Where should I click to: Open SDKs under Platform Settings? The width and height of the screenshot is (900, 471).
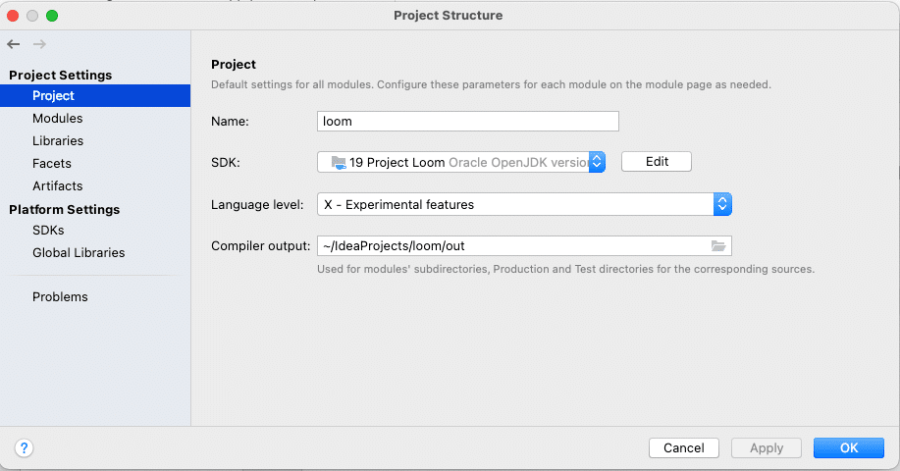48,230
